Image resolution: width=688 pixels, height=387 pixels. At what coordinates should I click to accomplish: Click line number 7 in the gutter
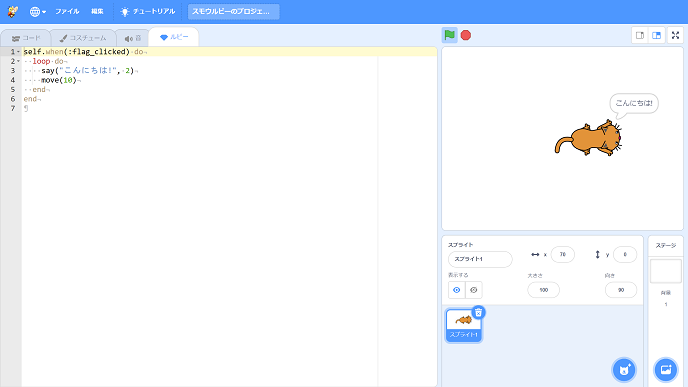point(13,108)
